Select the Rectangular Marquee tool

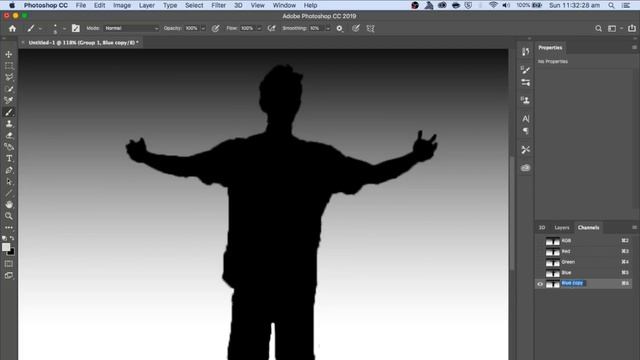[x=9, y=66]
